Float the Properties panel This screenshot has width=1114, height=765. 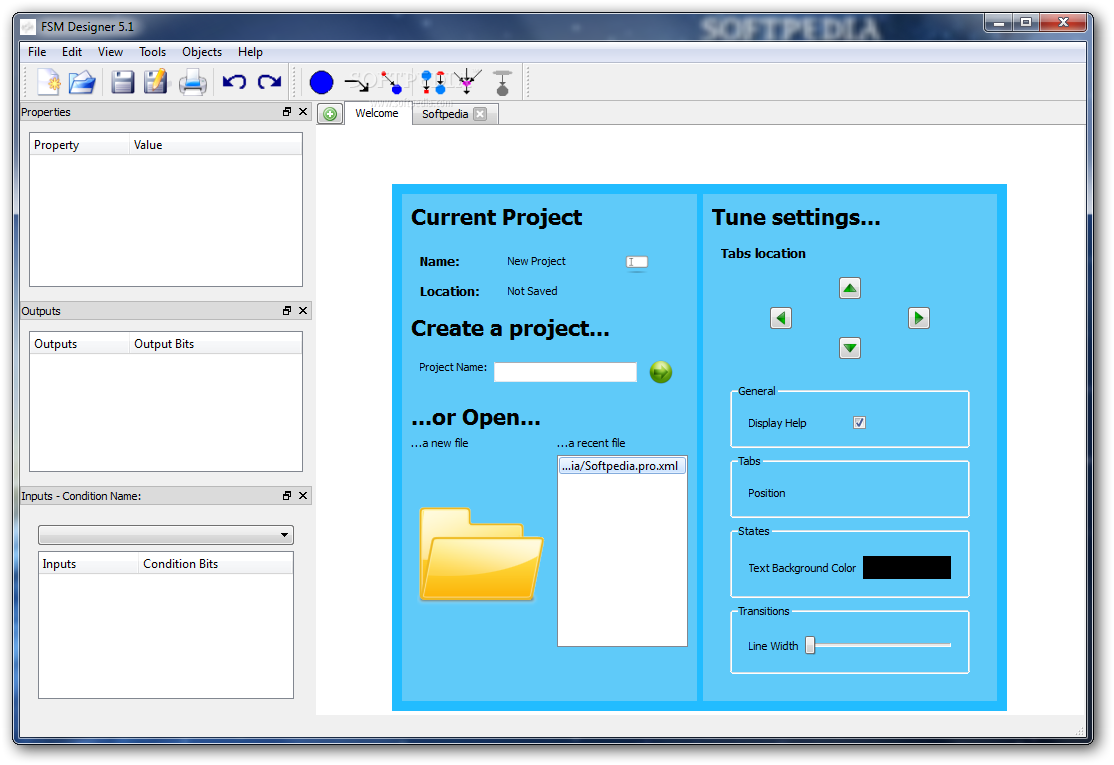287,112
